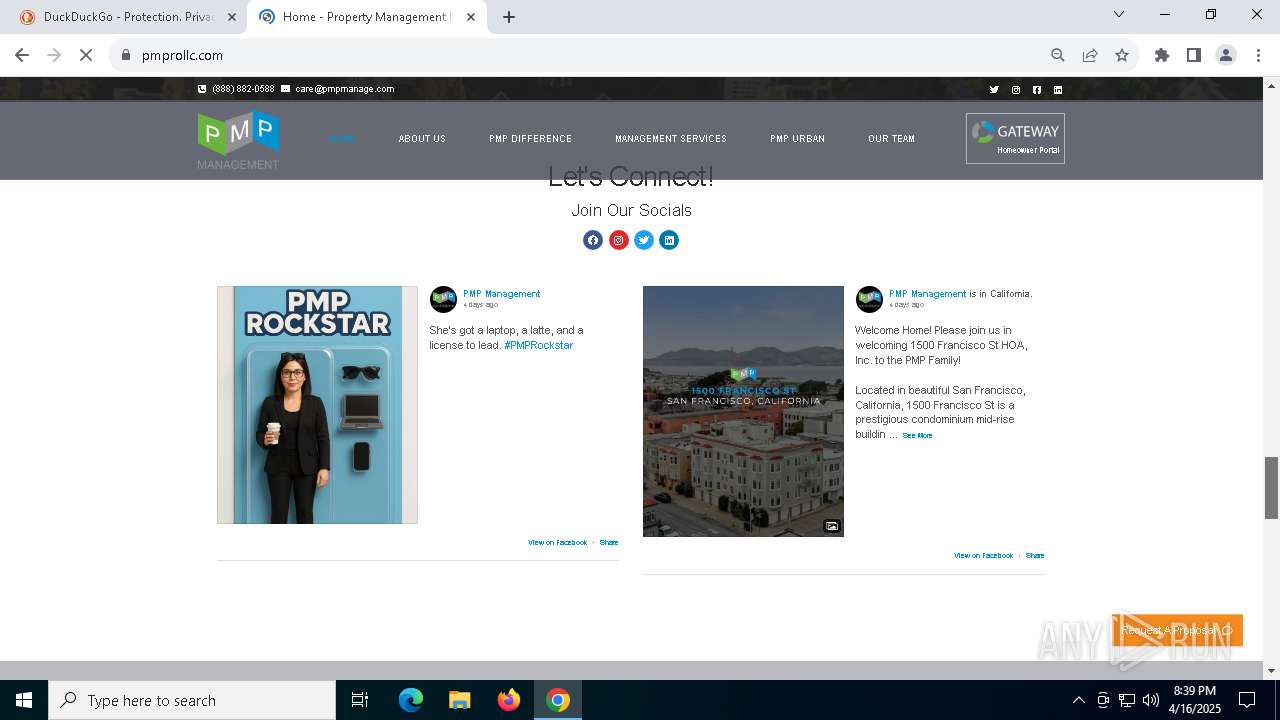1280x720 pixels.
Task: Open the PMP Rockstar post image
Action: [x=317, y=405]
